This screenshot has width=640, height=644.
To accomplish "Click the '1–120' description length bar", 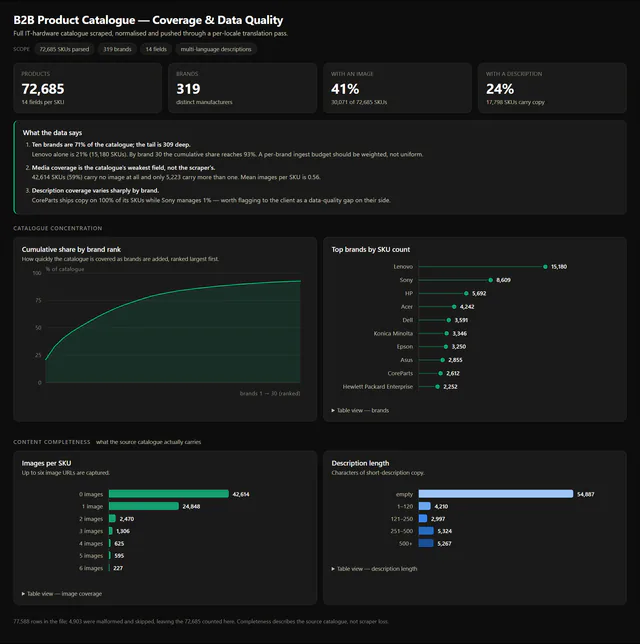I will click(424, 506).
